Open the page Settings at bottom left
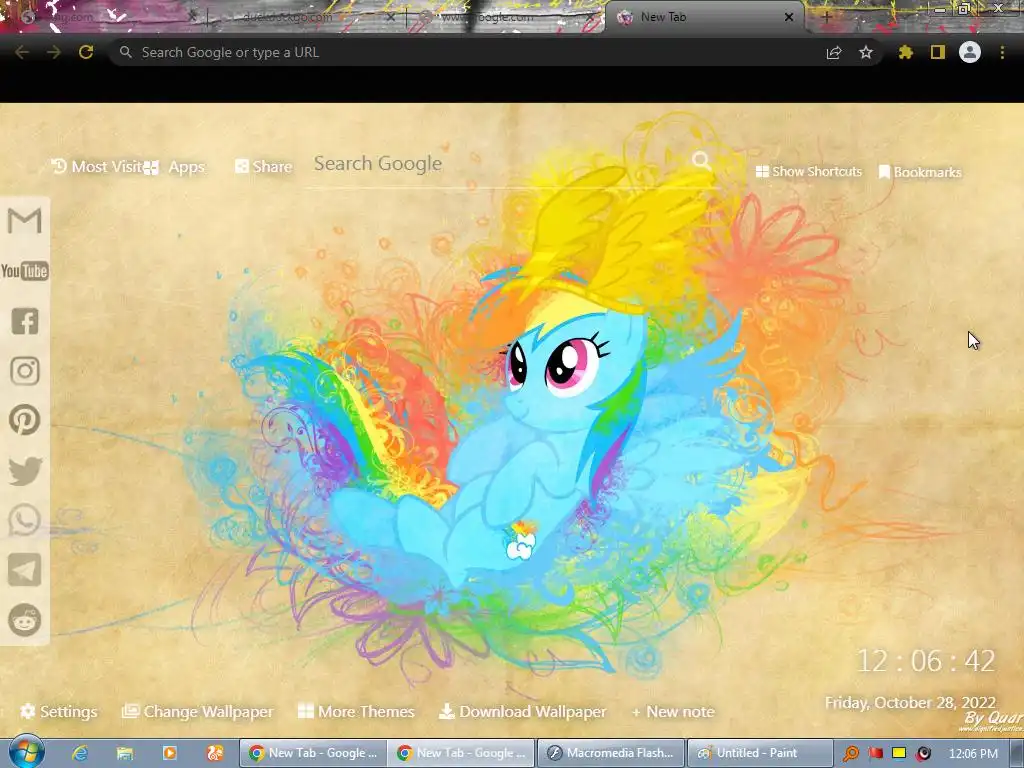The image size is (1024, 768). tap(59, 711)
